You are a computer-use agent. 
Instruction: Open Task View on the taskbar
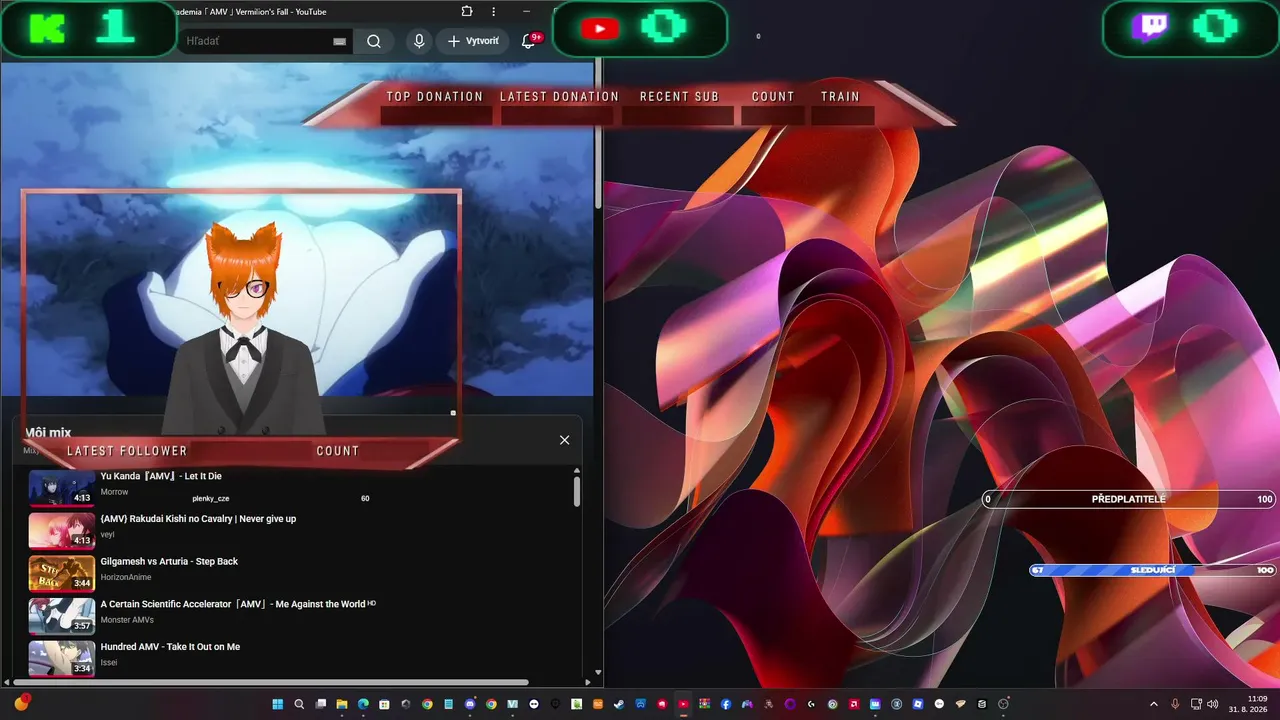[321, 704]
